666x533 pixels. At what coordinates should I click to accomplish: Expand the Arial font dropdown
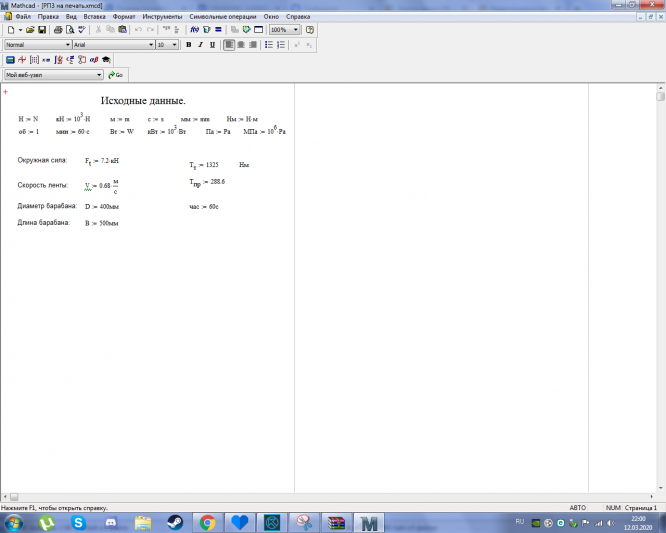point(151,45)
